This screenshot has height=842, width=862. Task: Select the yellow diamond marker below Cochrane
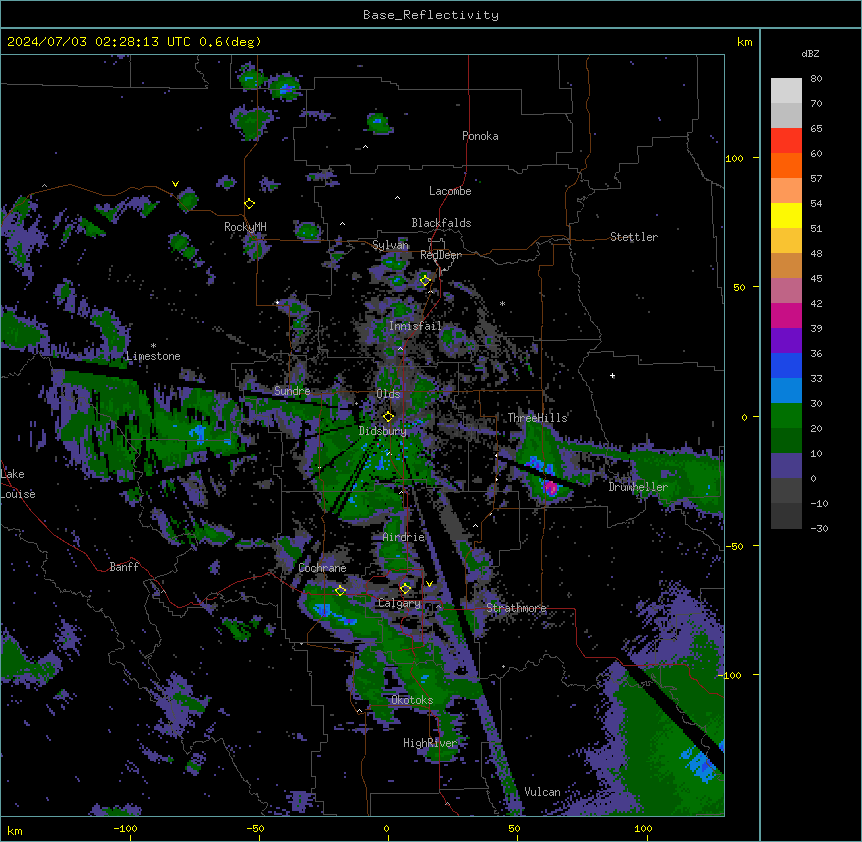pos(340,591)
